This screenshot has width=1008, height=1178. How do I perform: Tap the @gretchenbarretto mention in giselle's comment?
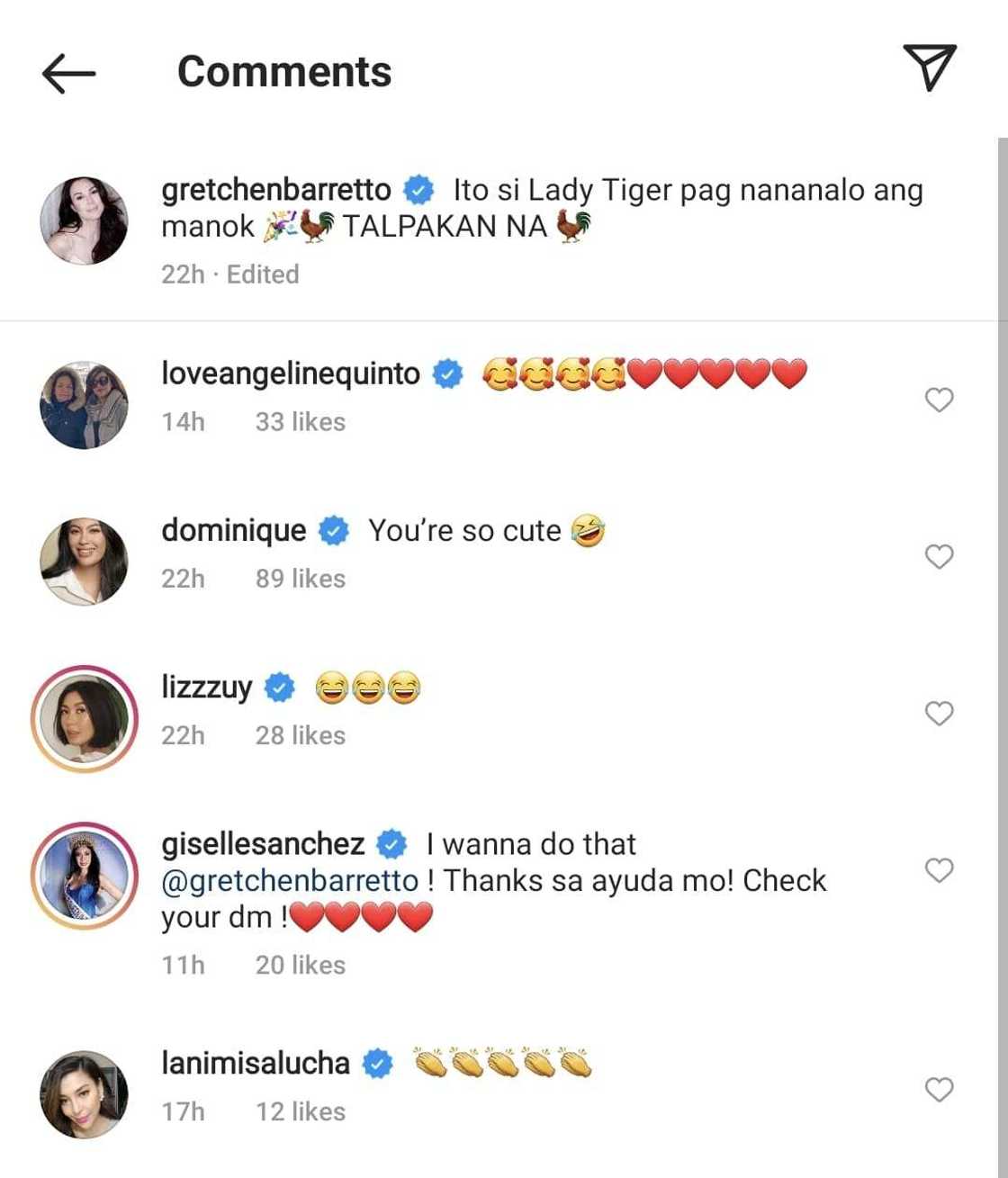click(289, 880)
